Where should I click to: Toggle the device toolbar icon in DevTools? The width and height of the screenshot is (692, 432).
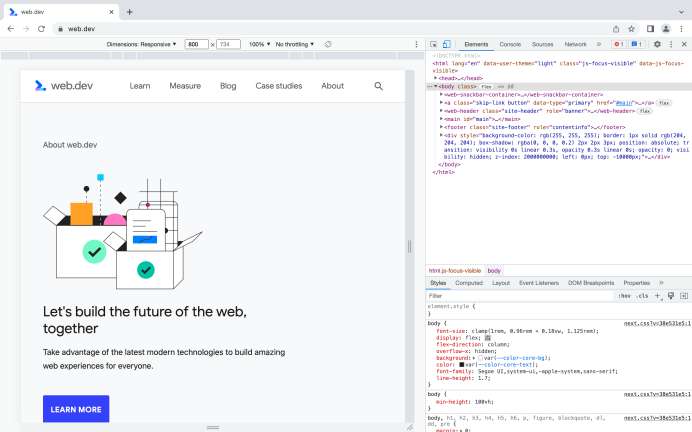pyautogui.click(x=447, y=44)
